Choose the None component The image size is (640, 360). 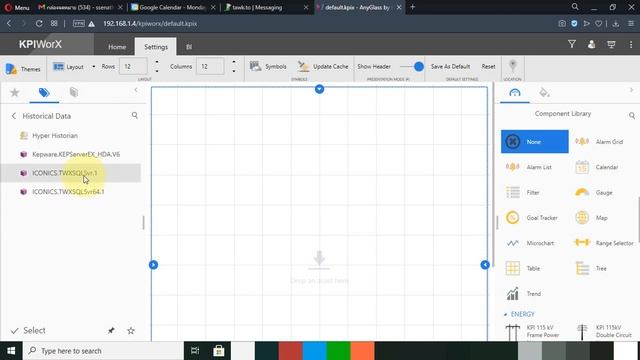pos(535,142)
